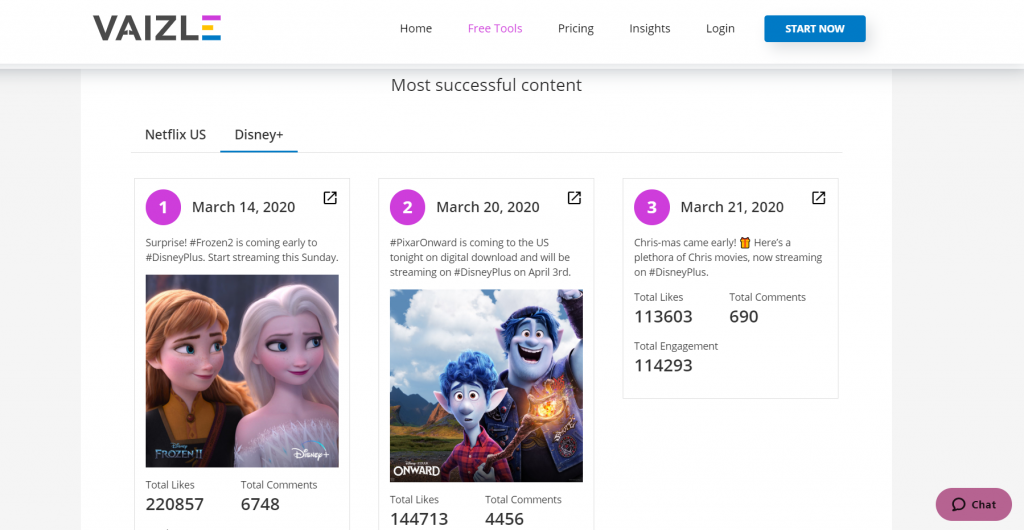Click likes value 220857
Image resolution: width=1024 pixels, height=530 pixels.
pos(175,505)
